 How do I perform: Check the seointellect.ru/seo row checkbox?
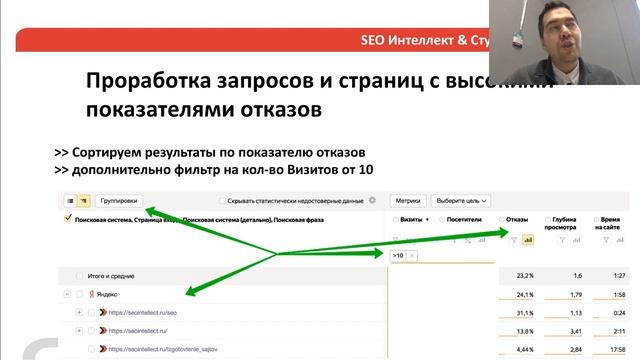pyautogui.click(x=91, y=313)
